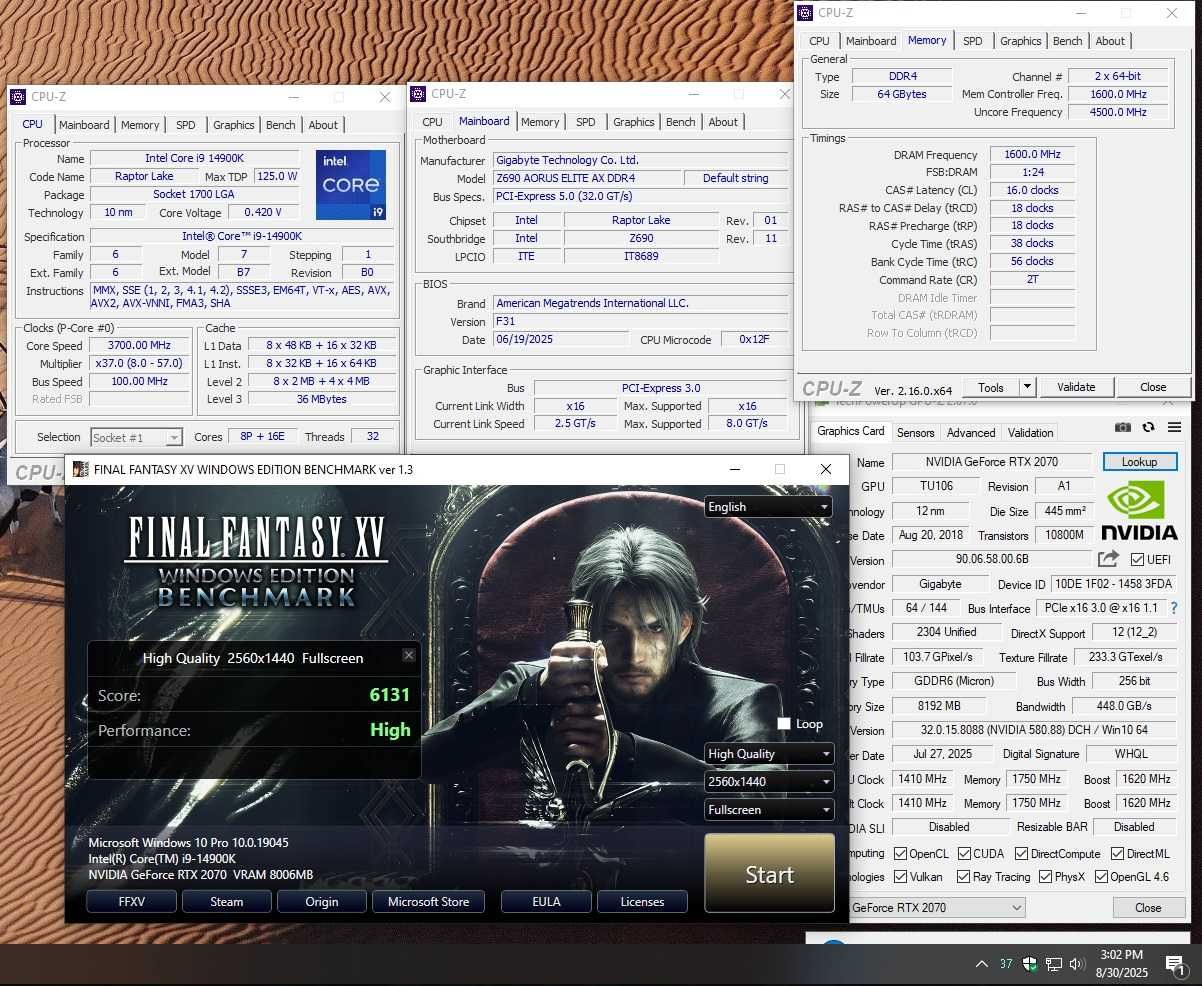The width and height of the screenshot is (1202, 986).
Task: Click the GPU-Z refresh icon
Action: (1148, 427)
